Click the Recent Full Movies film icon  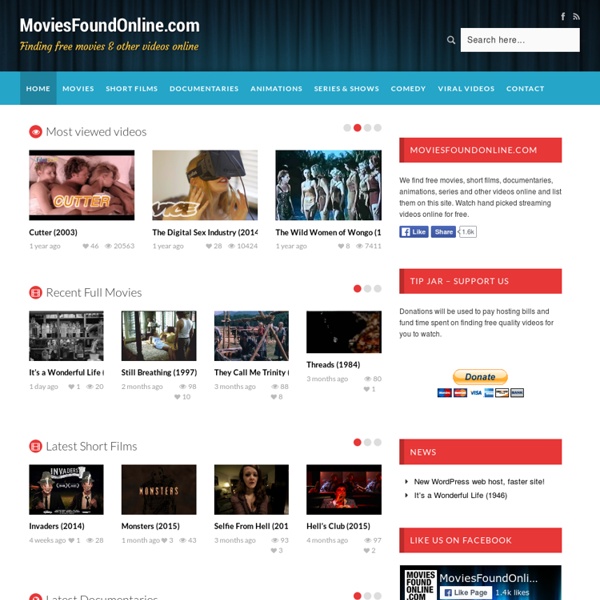click(36, 293)
